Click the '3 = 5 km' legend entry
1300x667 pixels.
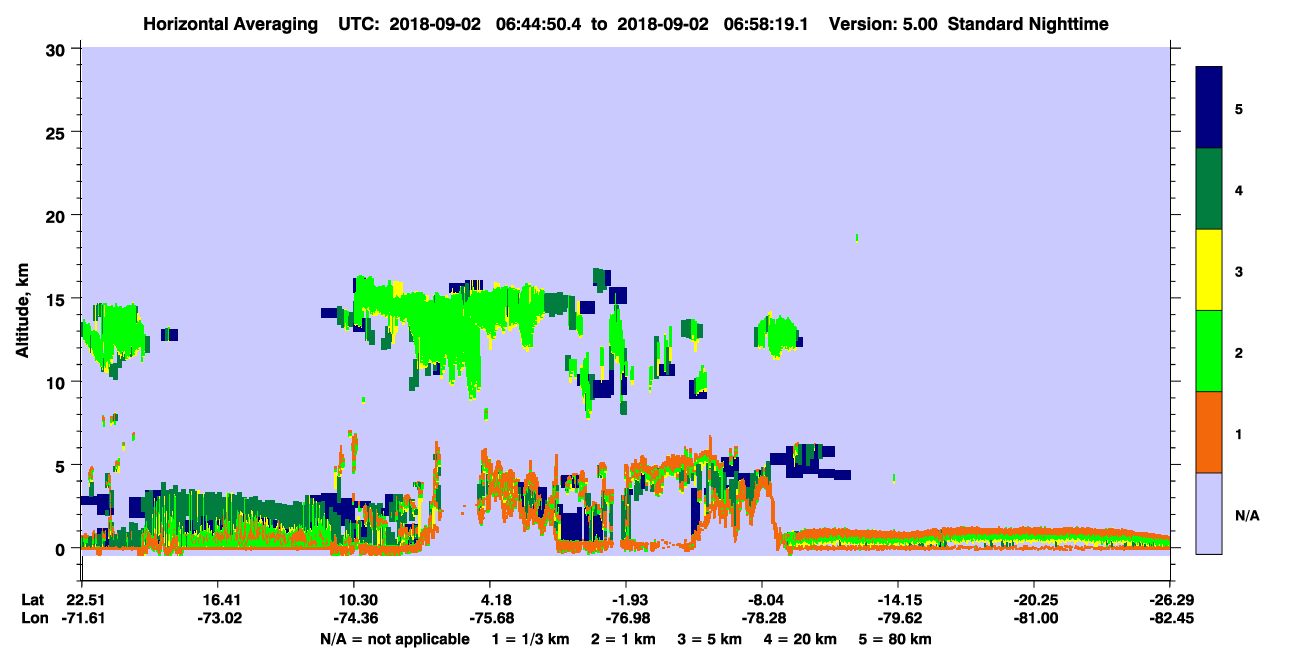click(709, 639)
